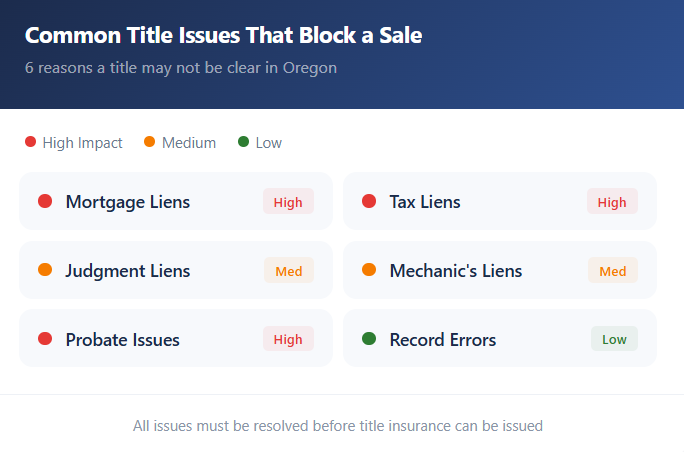Select the Med badge on Judgment Liens
The width and height of the screenshot is (684, 452).
tap(289, 271)
